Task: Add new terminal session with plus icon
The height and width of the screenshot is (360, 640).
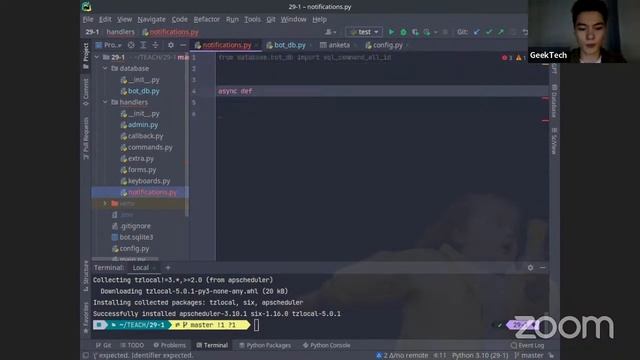Action: 168,268
